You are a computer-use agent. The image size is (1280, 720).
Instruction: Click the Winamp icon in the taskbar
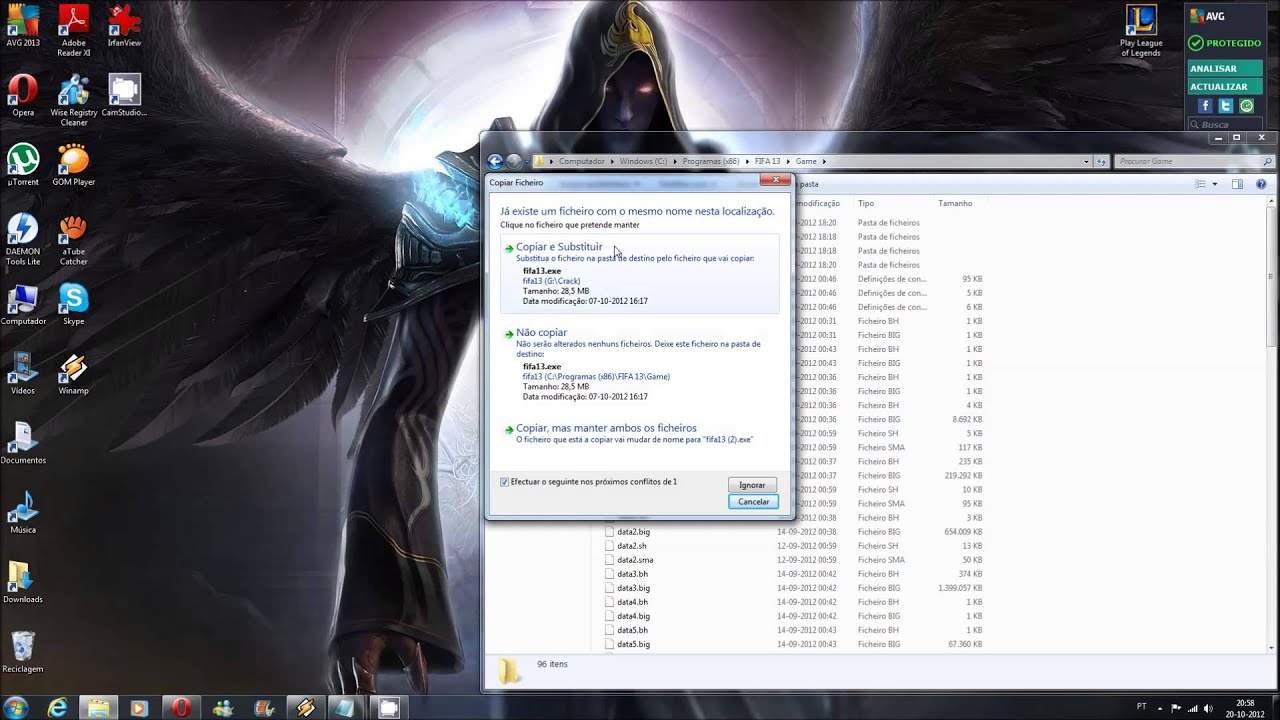(306, 708)
